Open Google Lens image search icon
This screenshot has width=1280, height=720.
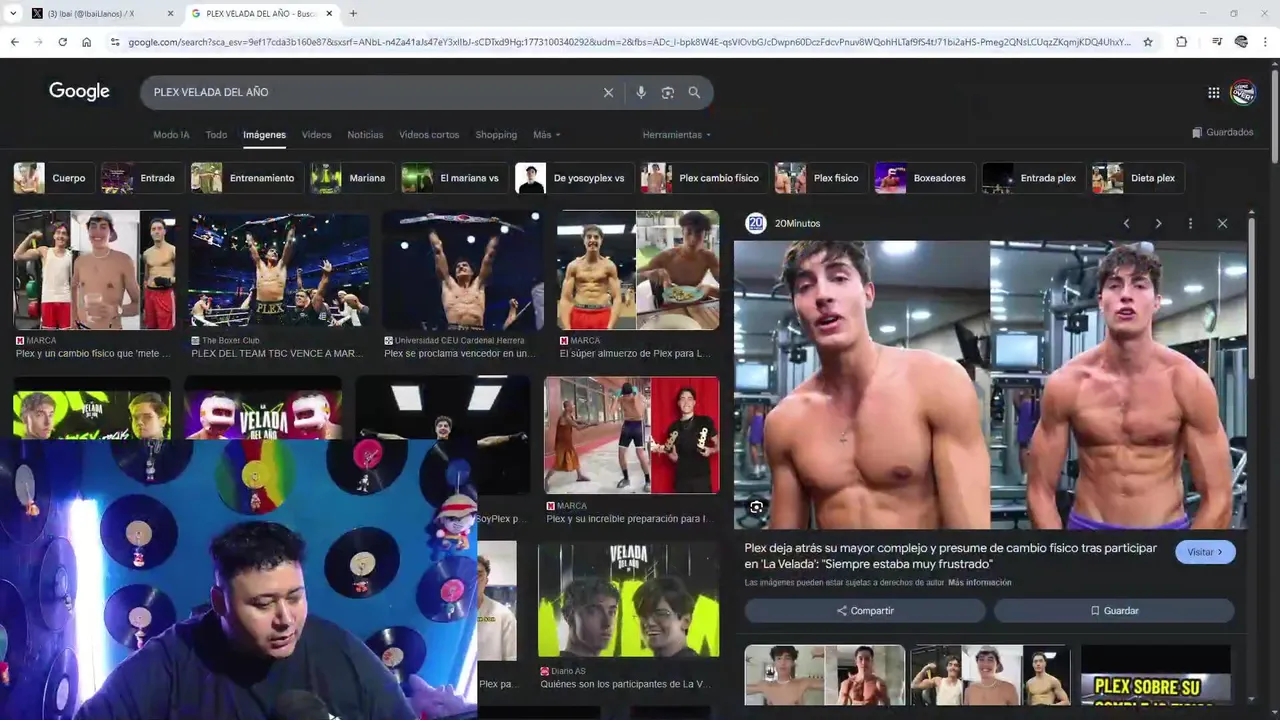point(668,92)
